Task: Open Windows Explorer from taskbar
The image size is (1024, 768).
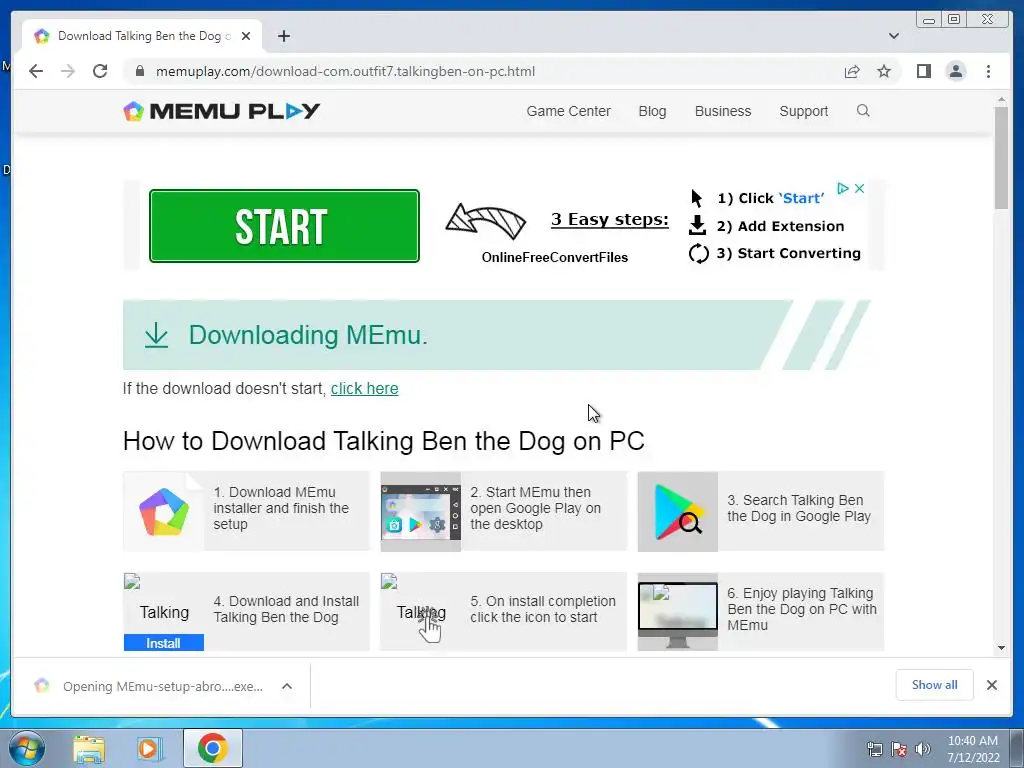Action: [89, 748]
